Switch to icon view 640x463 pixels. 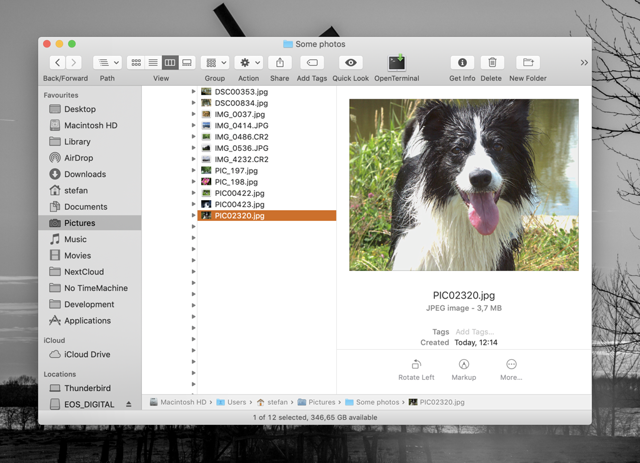coord(136,62)
